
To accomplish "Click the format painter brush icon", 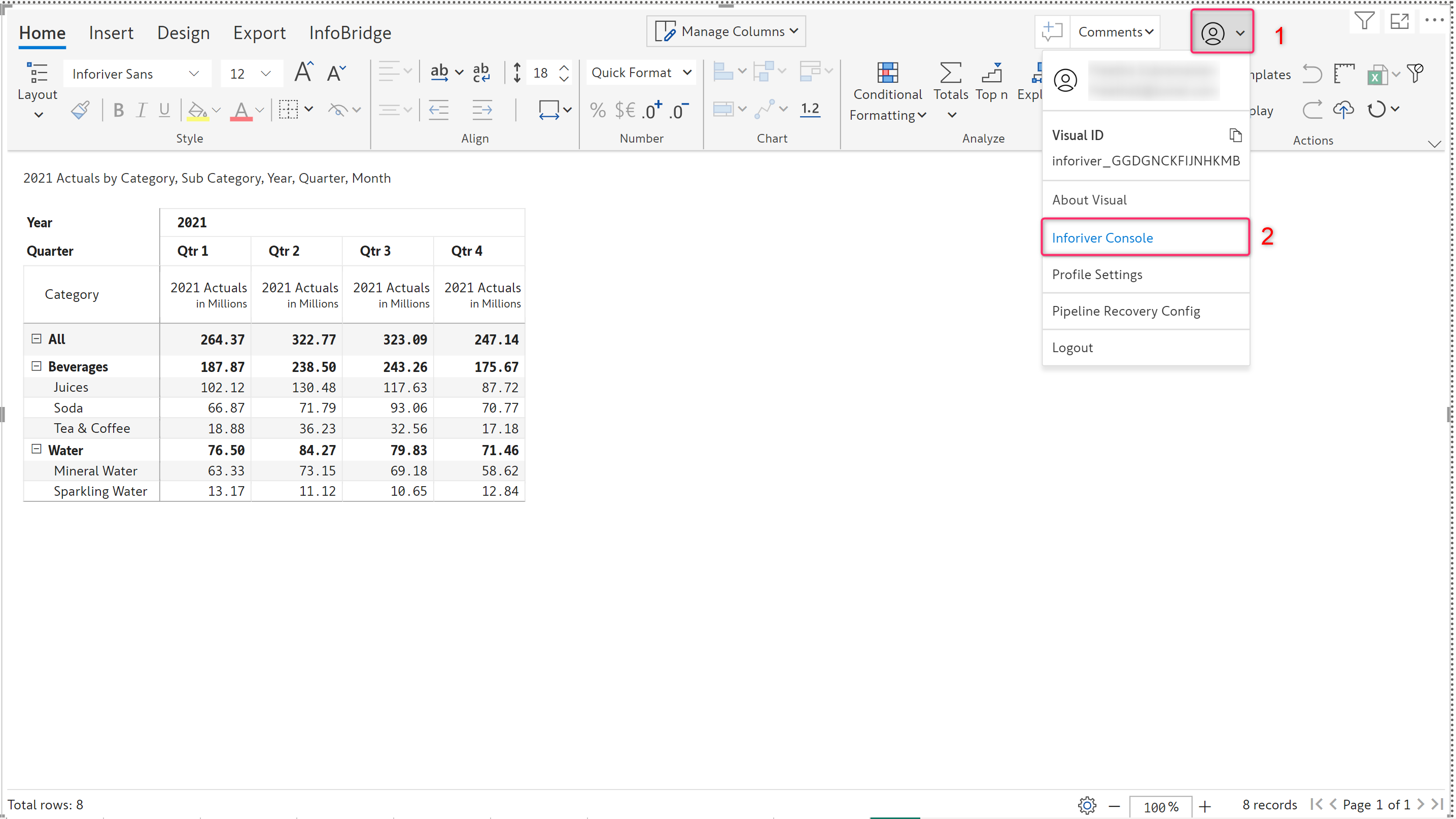I will point(80,110).
